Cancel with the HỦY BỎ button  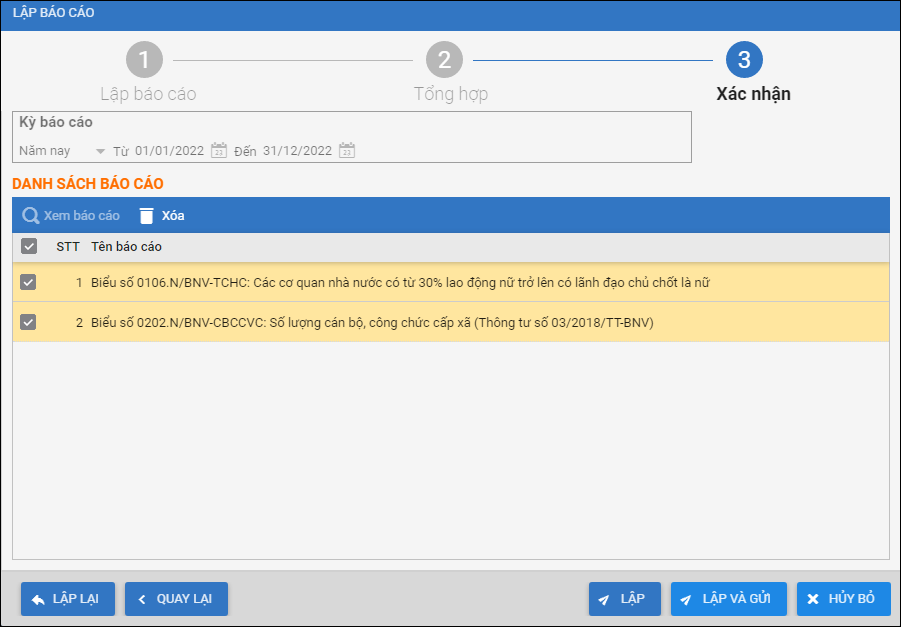click(x=843, y=599)
